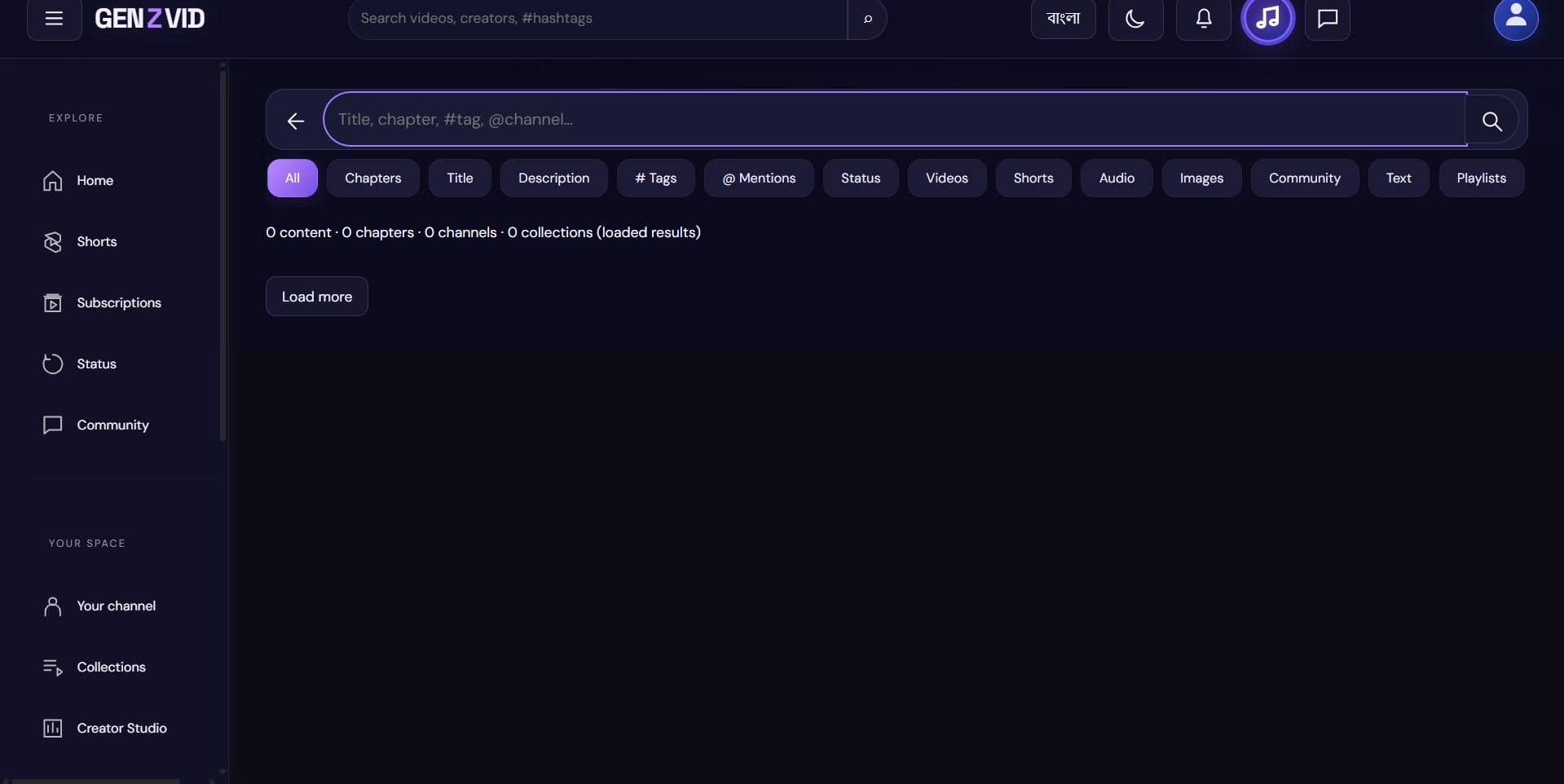Open Creator Studio in sidebar
1564x784 pixels.
tap(124, 729)
